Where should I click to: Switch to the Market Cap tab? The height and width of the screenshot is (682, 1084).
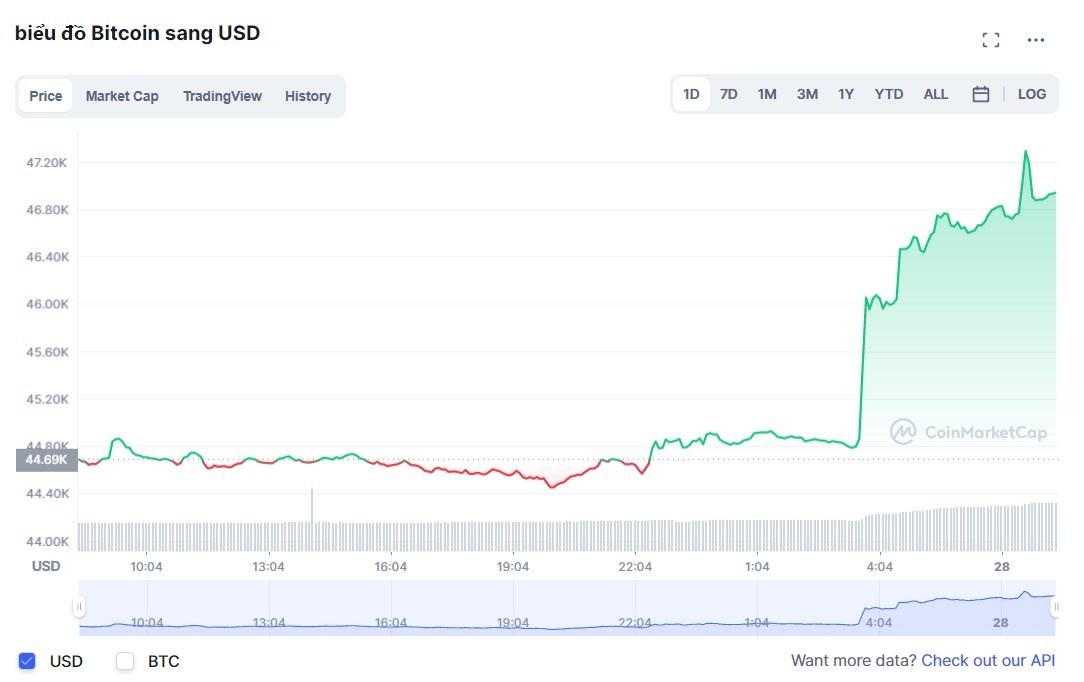(x=122, y=96)
